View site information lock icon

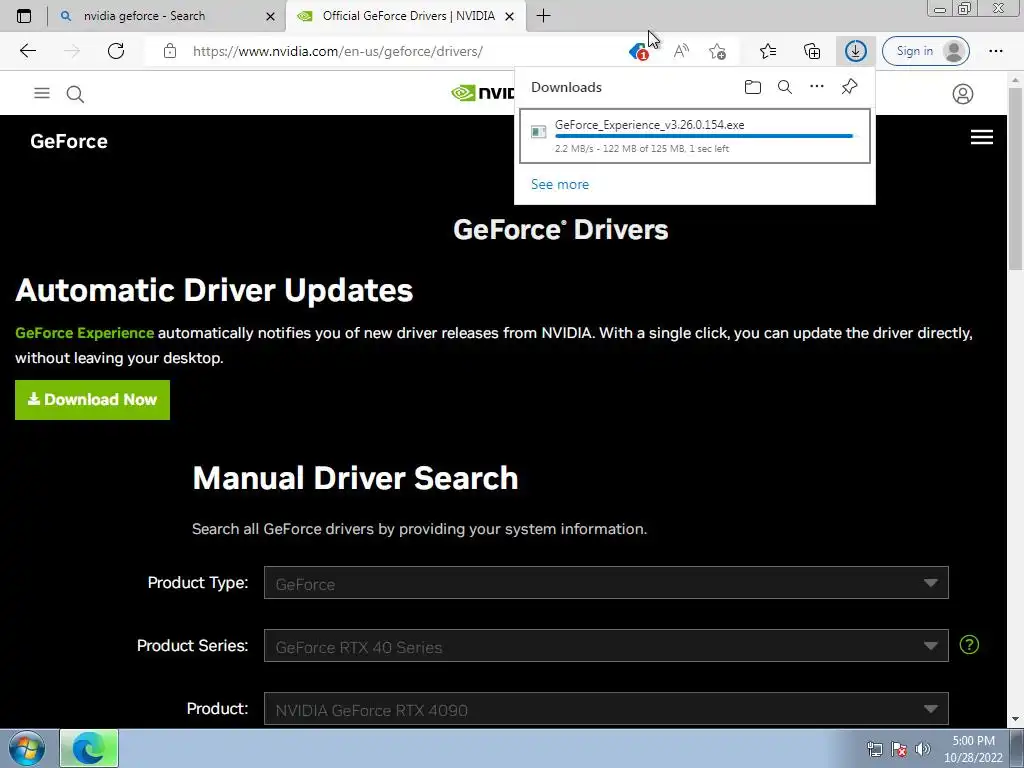pos(170,51)
